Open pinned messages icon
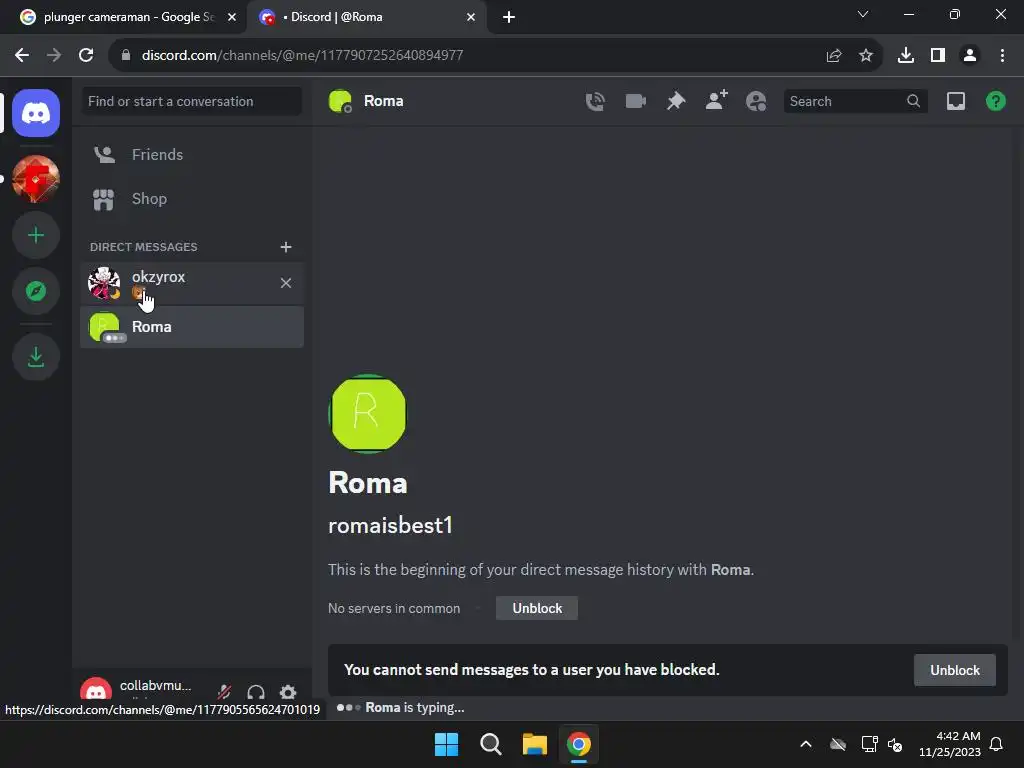This screenshot has width=1024, height=768. (x=676, y=101)
